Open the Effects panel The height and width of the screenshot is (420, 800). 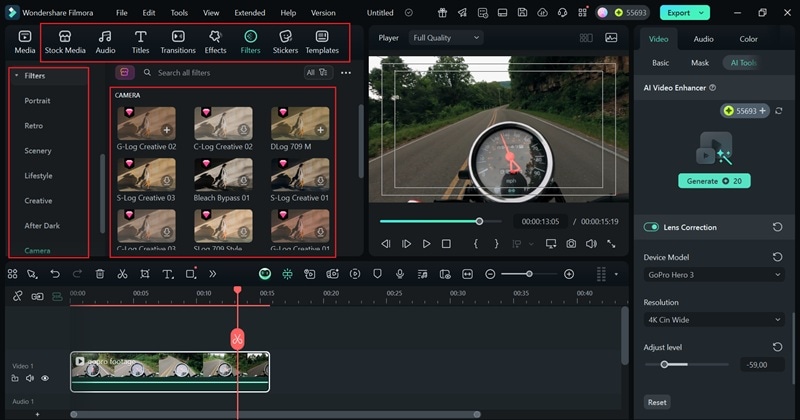215,42
